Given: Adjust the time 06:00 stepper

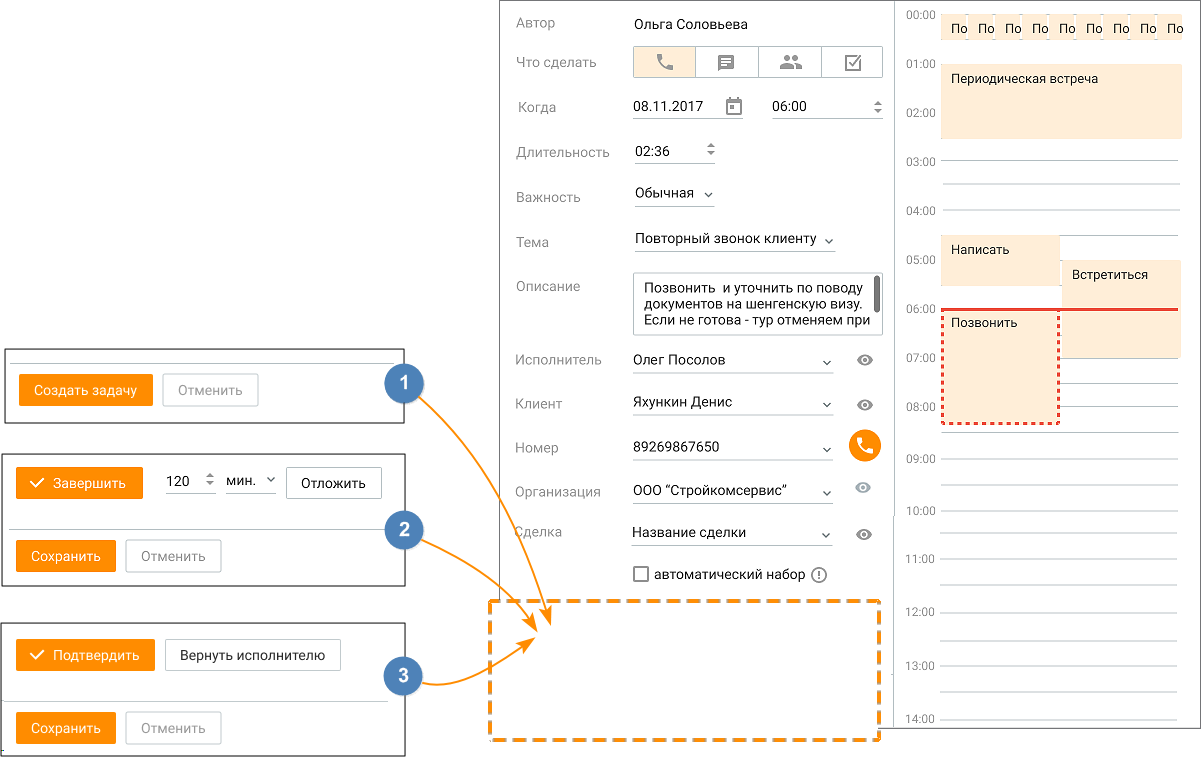Looking at the screenshot, I should pos(877,107).
